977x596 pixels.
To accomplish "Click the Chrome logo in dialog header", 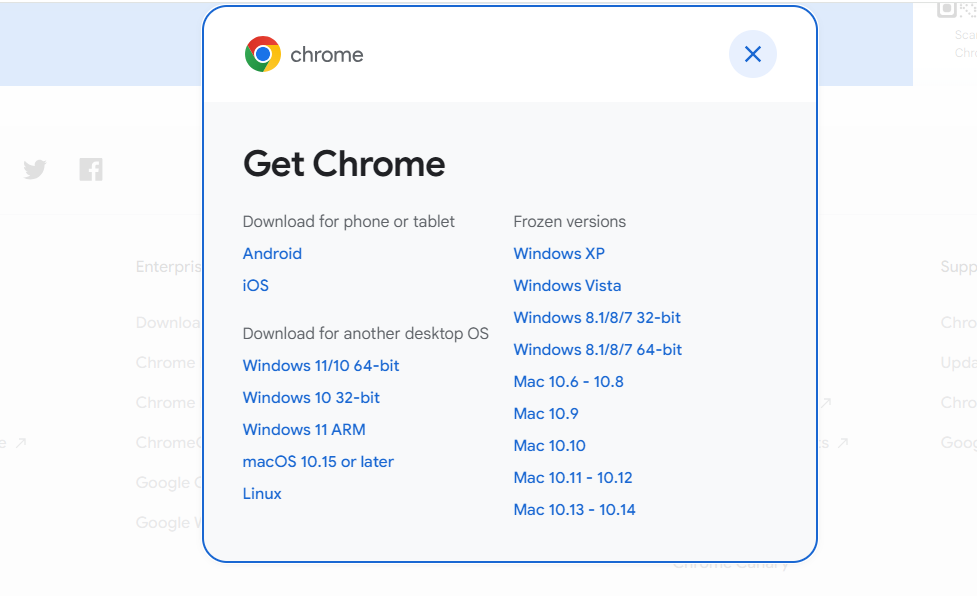I will pos(263,54).
